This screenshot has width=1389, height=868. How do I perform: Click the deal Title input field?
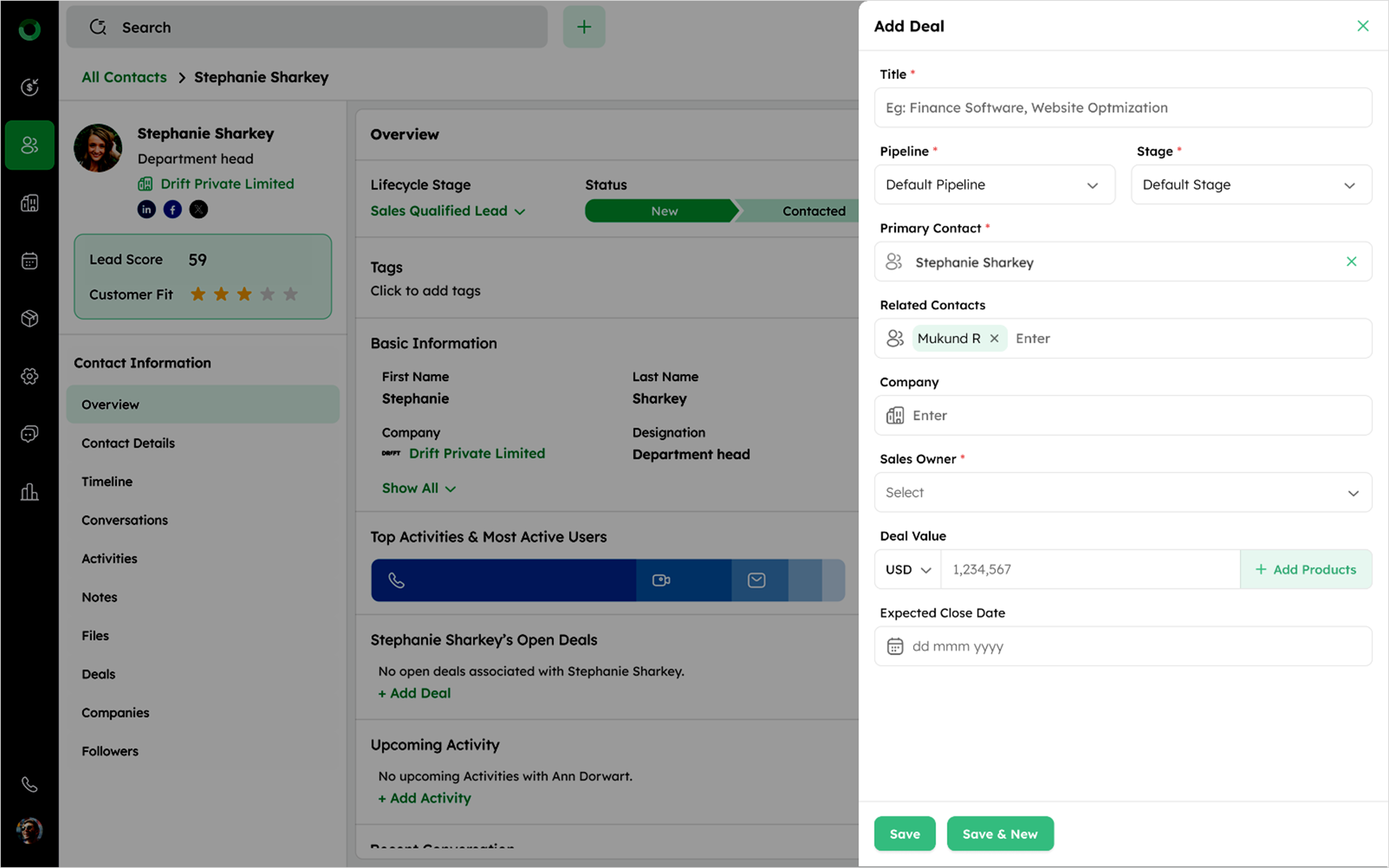[x=1123, y=108]
